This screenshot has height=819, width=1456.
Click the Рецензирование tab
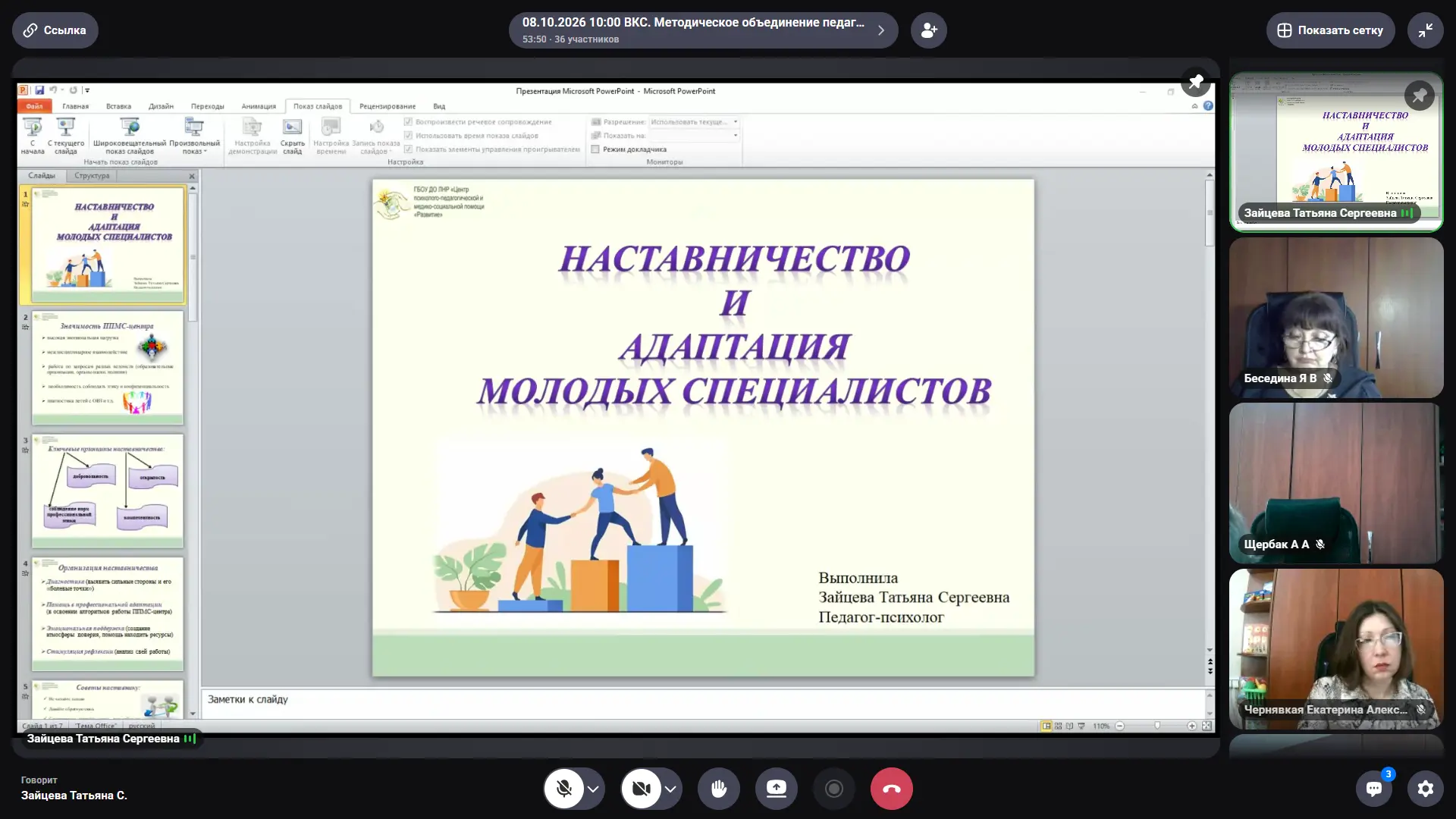pos(388,106)
